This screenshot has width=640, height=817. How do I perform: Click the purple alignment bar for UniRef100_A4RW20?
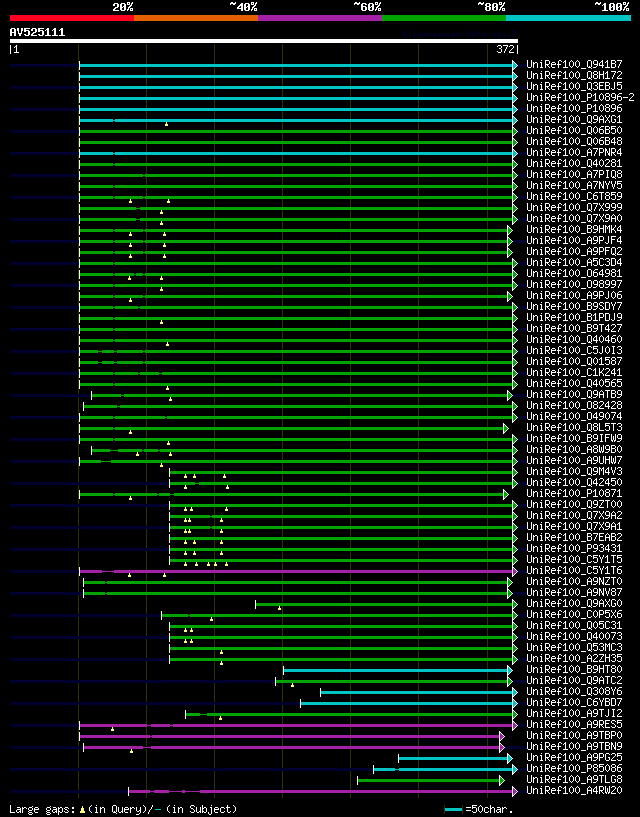323,791
